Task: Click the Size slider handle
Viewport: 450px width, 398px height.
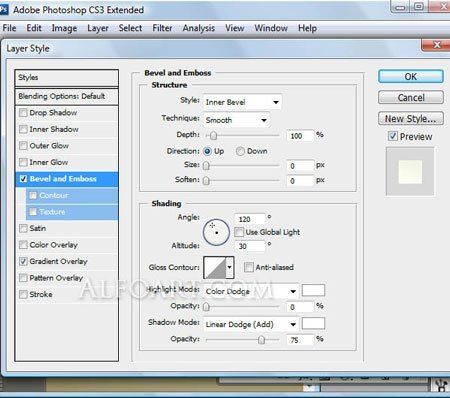Action: coord(206,166)
